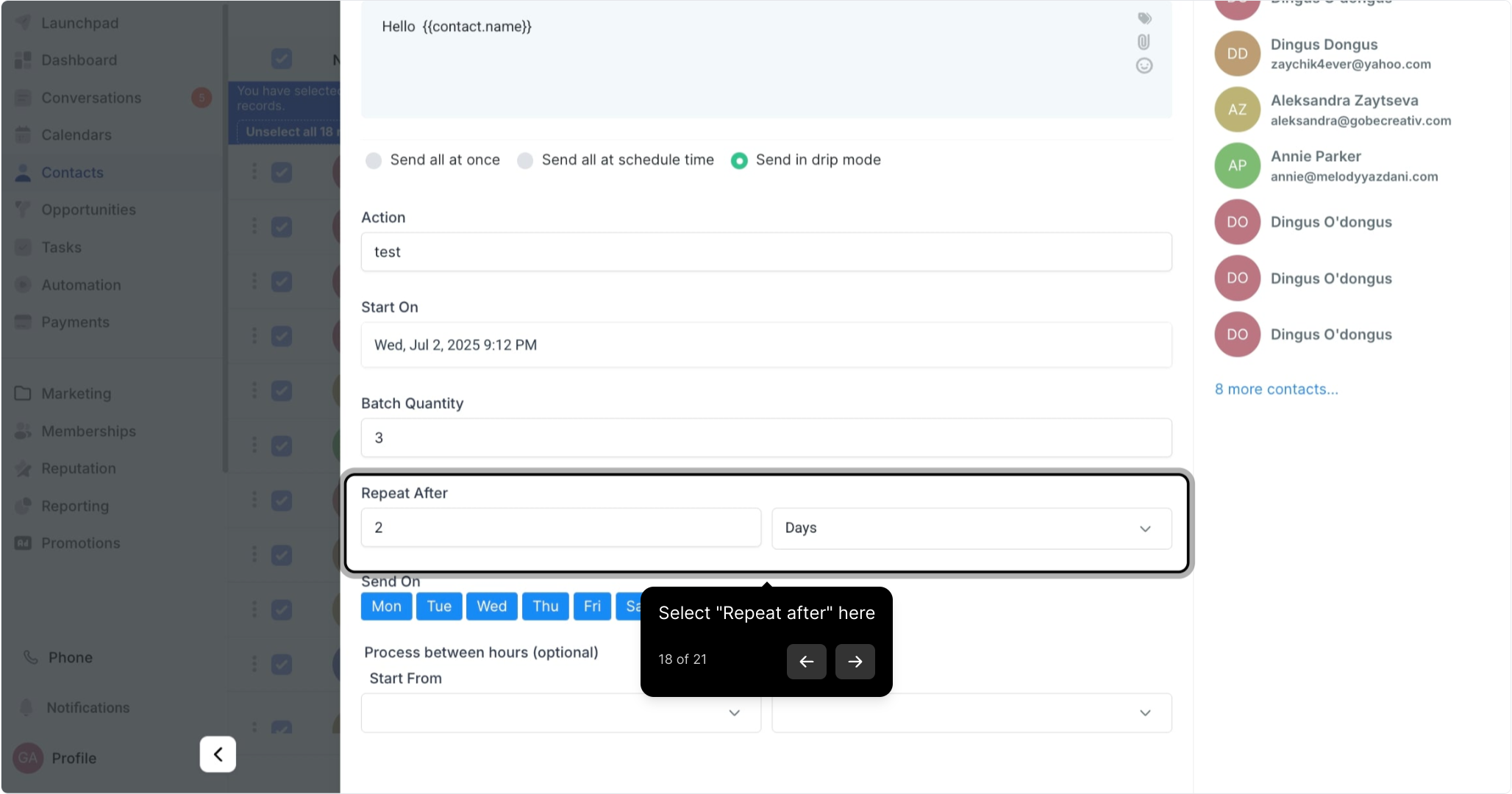The width and height of the screenshot is (1512, 794).
Task: Go to previous tour step arrow
Action: pyautogui.click(x=806, y=662)
